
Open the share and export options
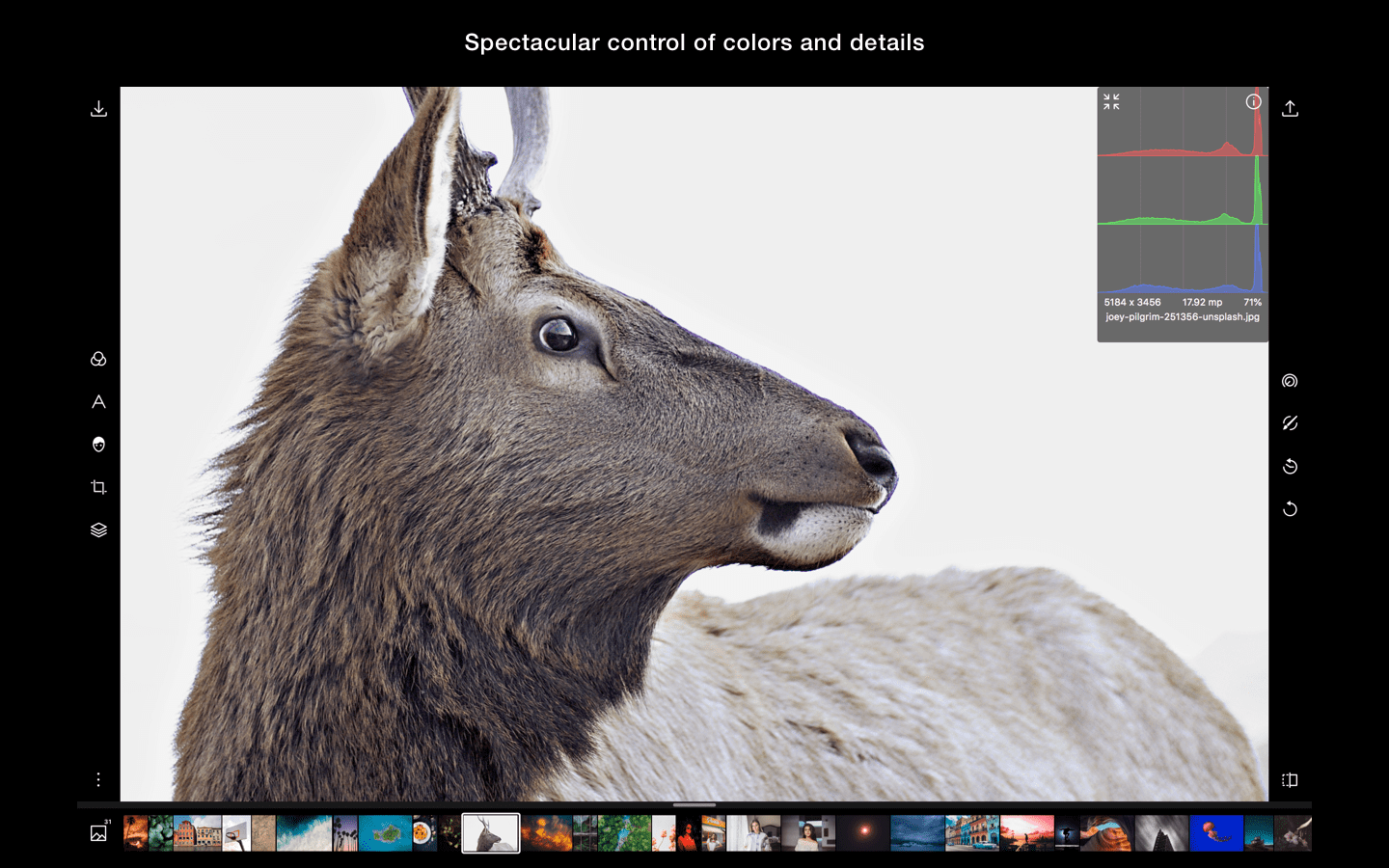tap(1291, 108)
